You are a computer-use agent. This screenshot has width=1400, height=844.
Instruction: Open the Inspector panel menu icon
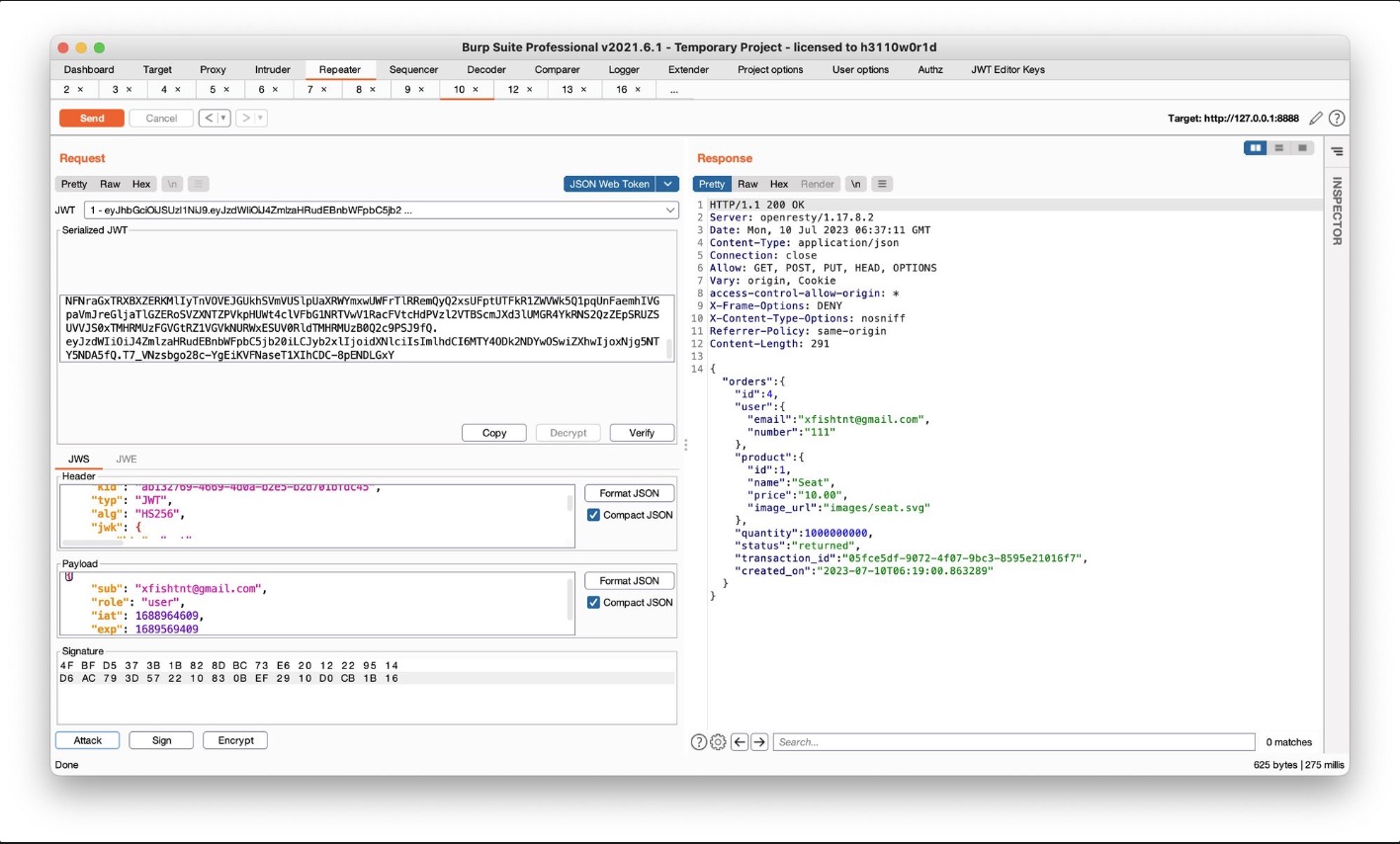coord(1337,151)
